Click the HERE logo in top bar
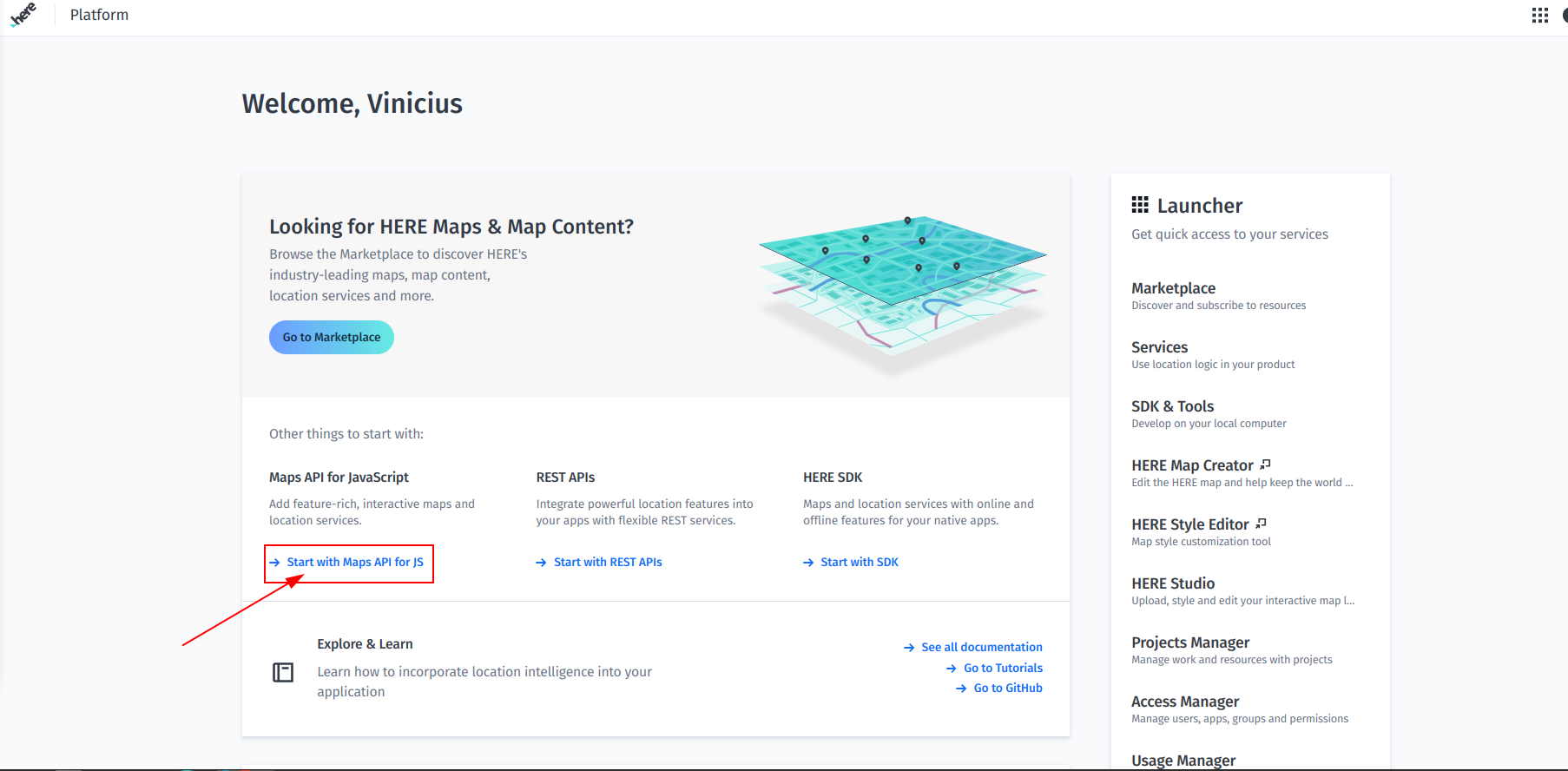Viewport: 1568px width, 771px height. [23, 15]
